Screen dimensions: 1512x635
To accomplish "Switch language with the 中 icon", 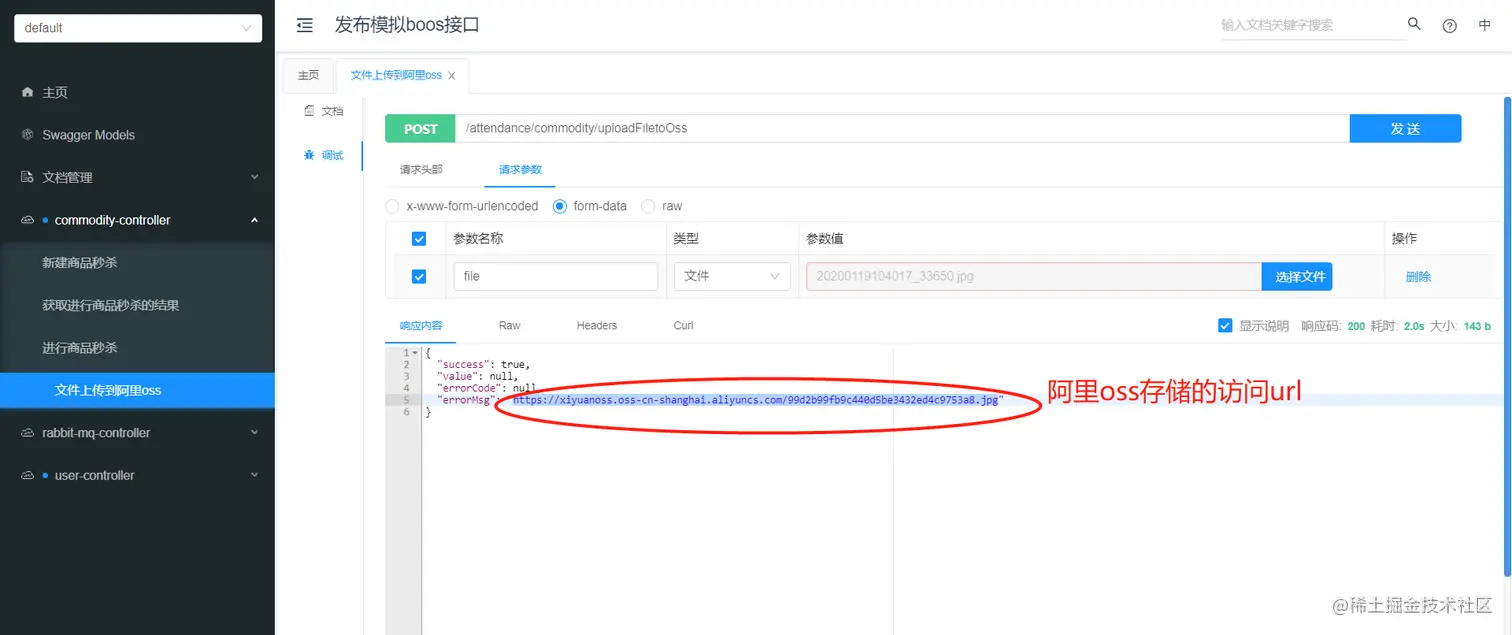I will (x=1484, y=25).
